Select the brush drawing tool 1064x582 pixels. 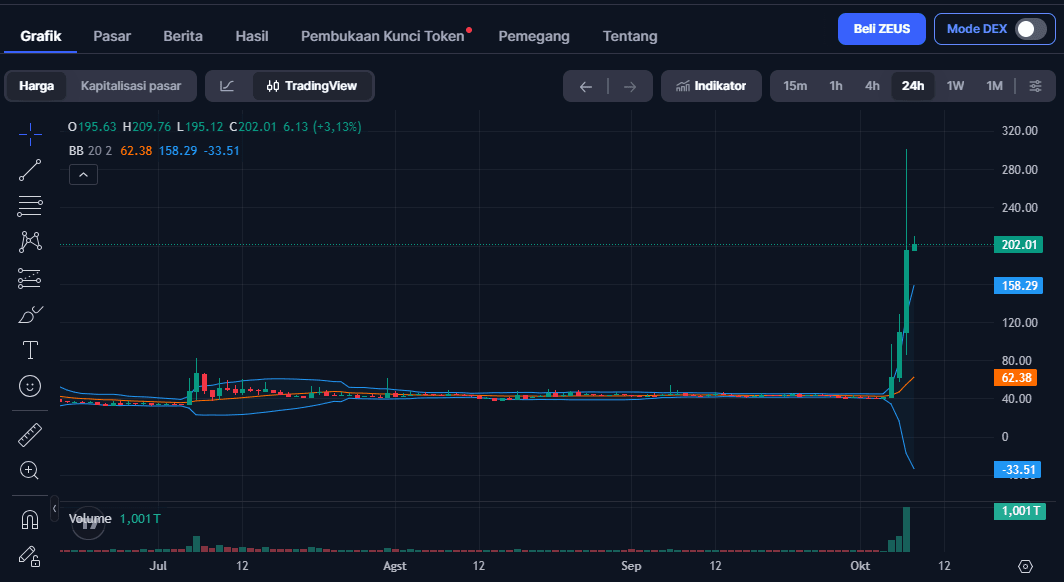click(30, 314)
